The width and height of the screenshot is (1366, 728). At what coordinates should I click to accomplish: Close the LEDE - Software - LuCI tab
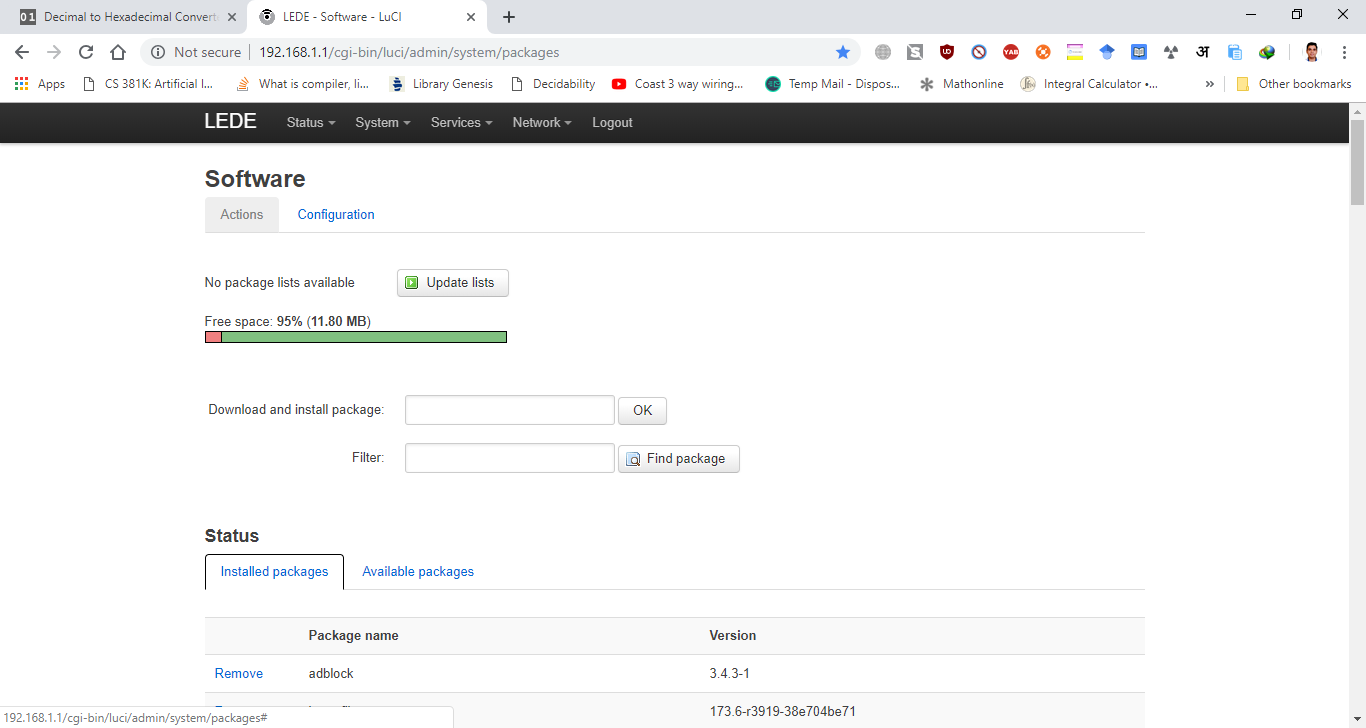point(471,16)
